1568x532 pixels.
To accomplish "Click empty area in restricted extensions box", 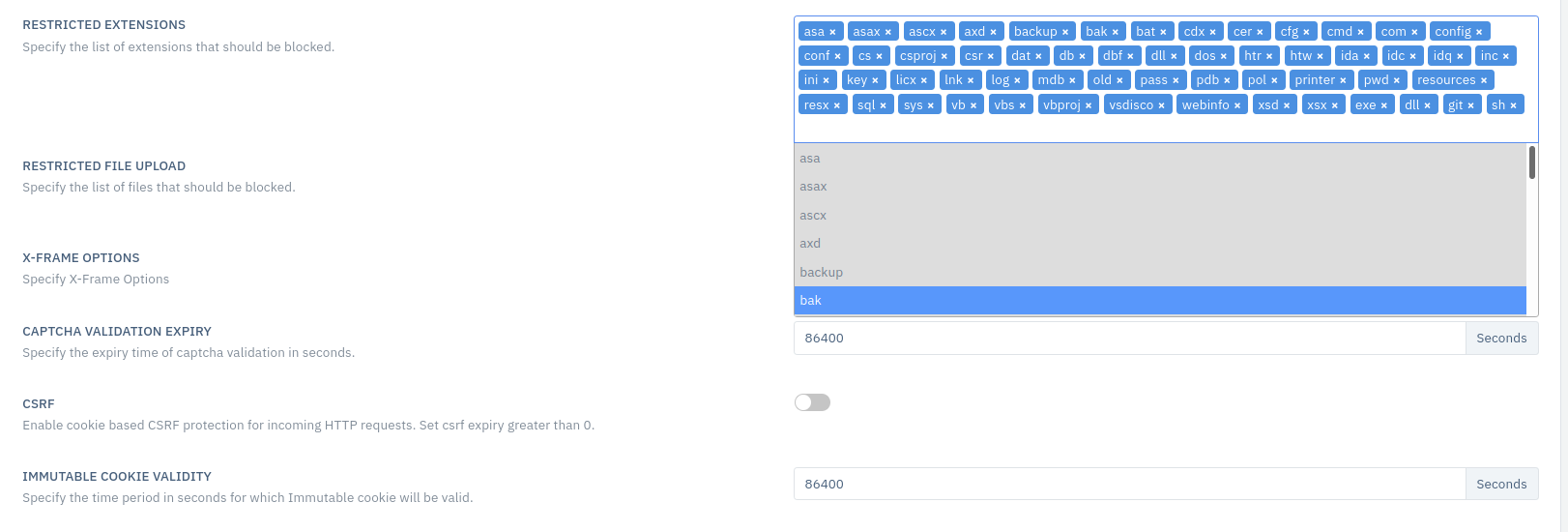I will pos(1160,130).
